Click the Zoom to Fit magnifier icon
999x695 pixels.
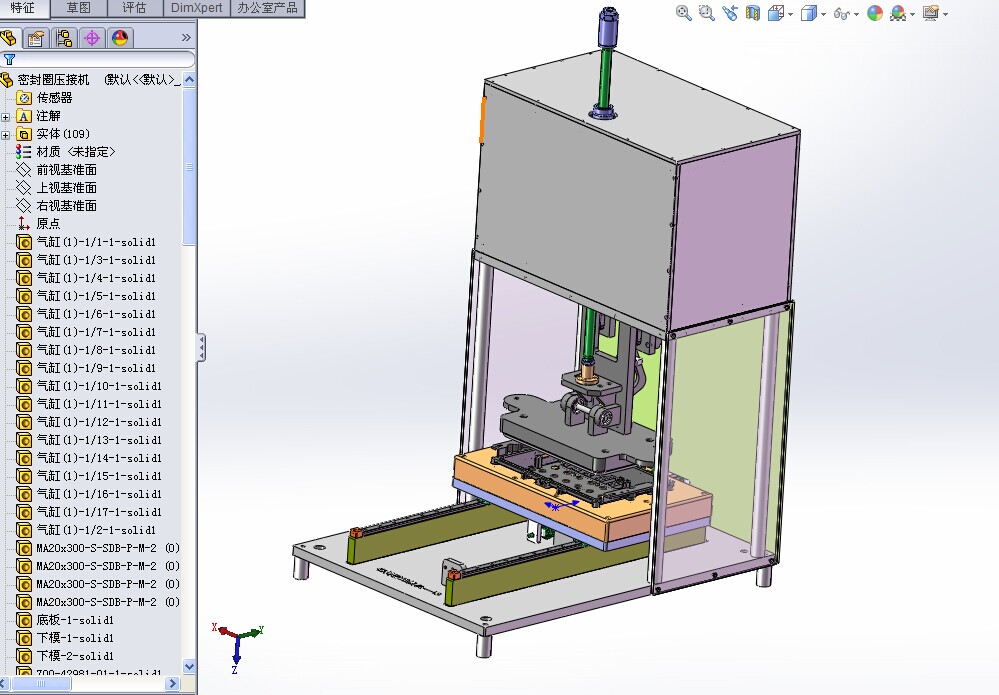(x=684, y=13)
